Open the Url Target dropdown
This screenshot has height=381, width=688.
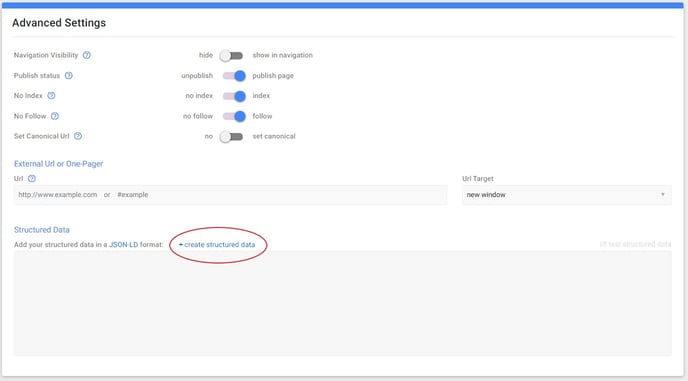click(566, 195)
